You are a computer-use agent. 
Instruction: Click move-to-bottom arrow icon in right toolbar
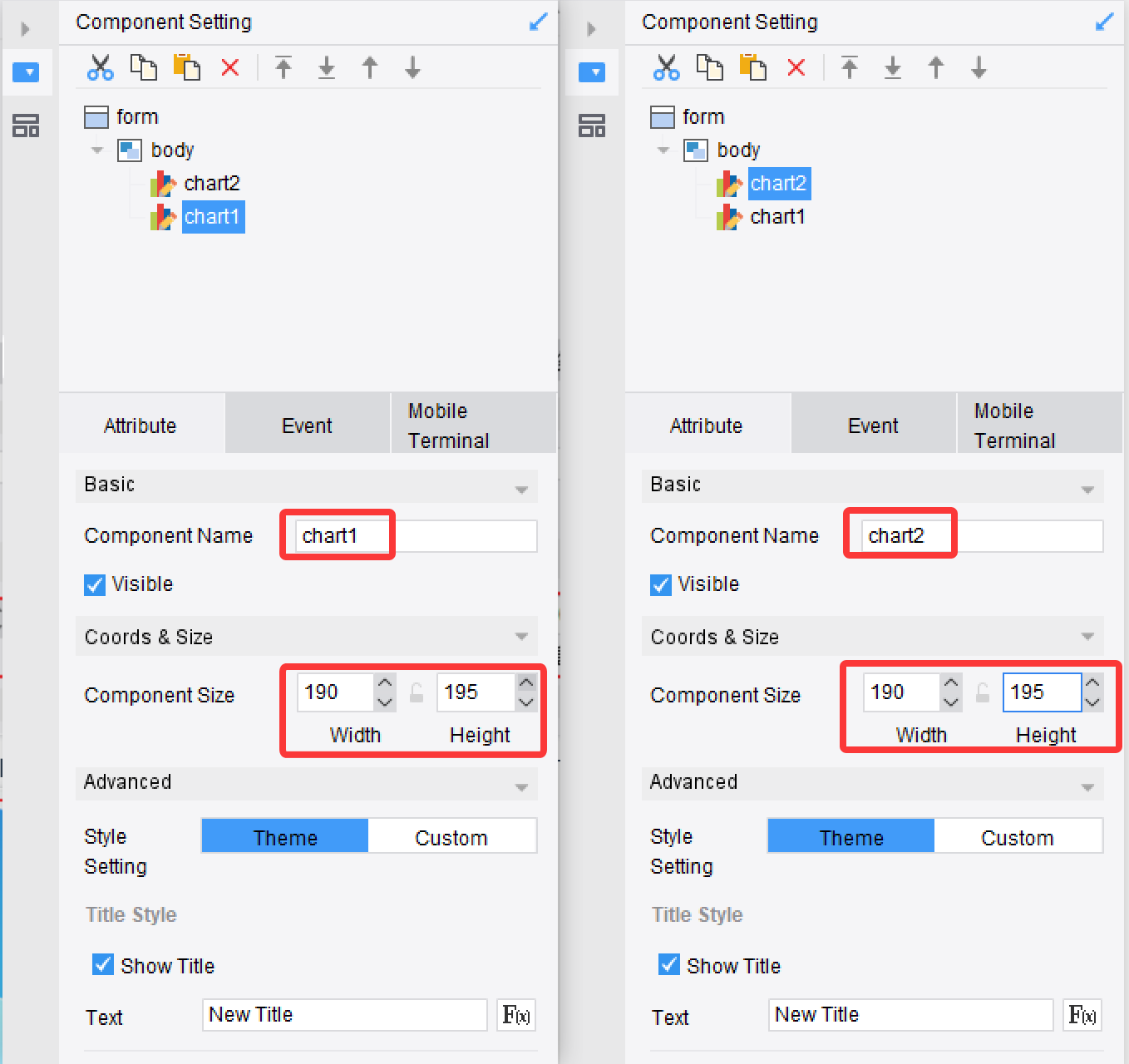893,67
